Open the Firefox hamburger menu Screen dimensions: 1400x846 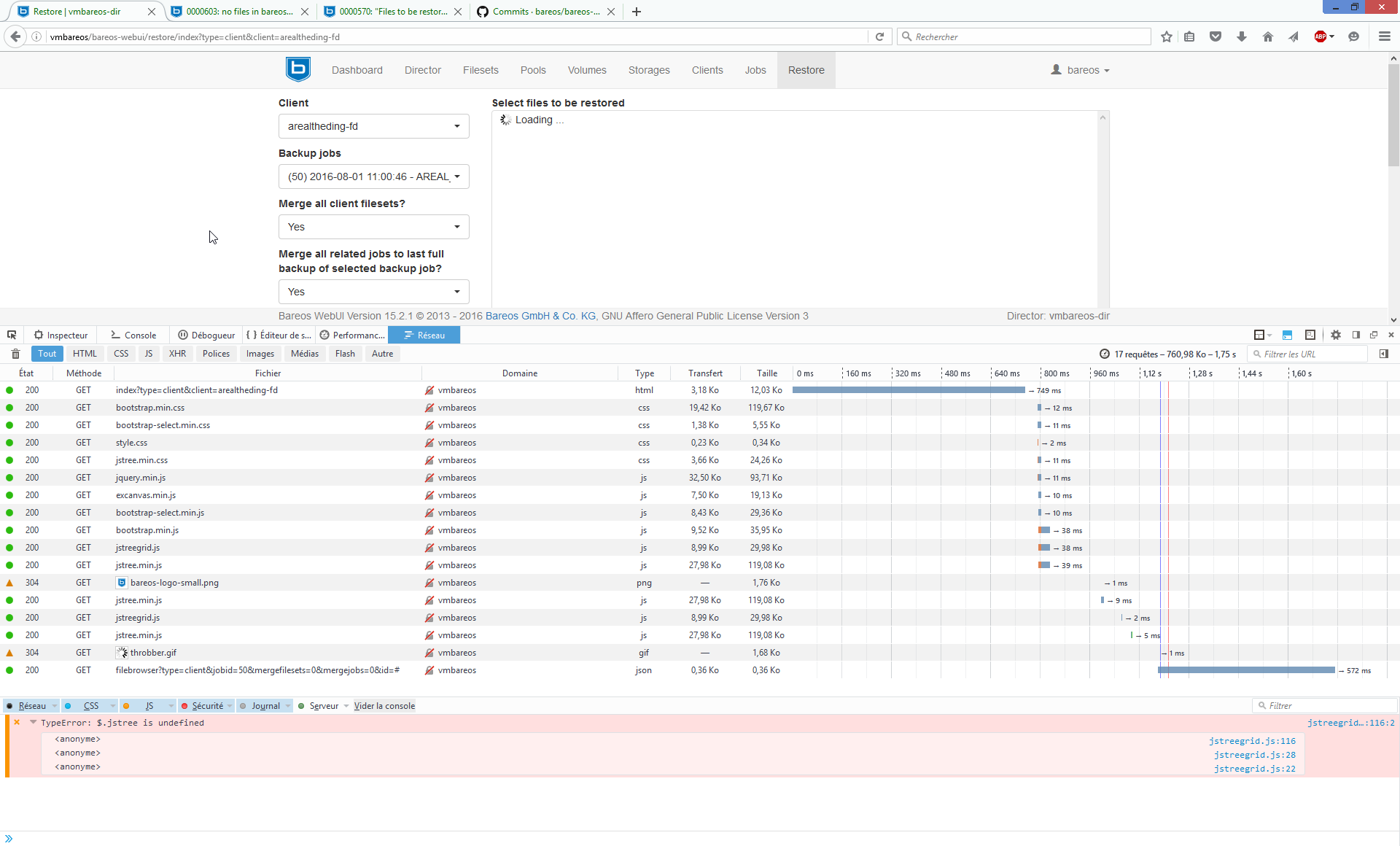tap(1384, 36)
